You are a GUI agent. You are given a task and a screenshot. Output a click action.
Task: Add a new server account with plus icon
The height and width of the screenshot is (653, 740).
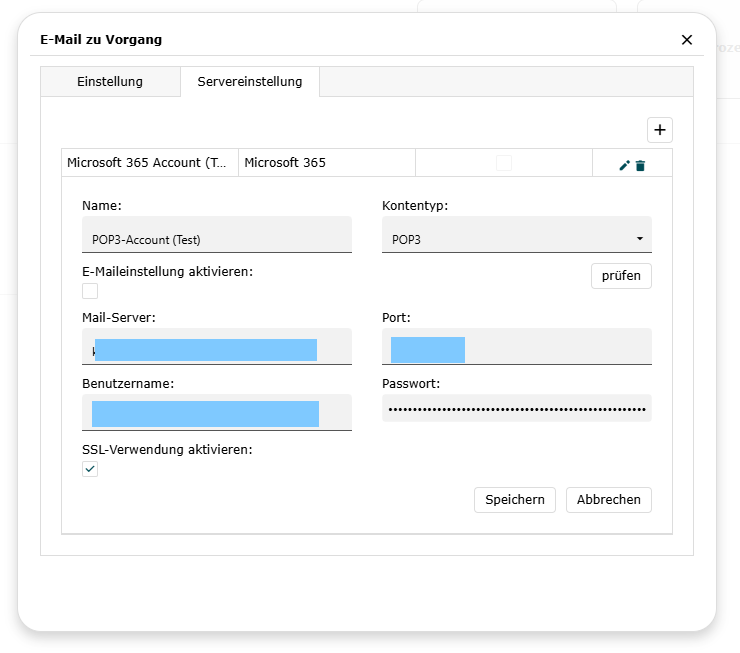click(660, 130)
